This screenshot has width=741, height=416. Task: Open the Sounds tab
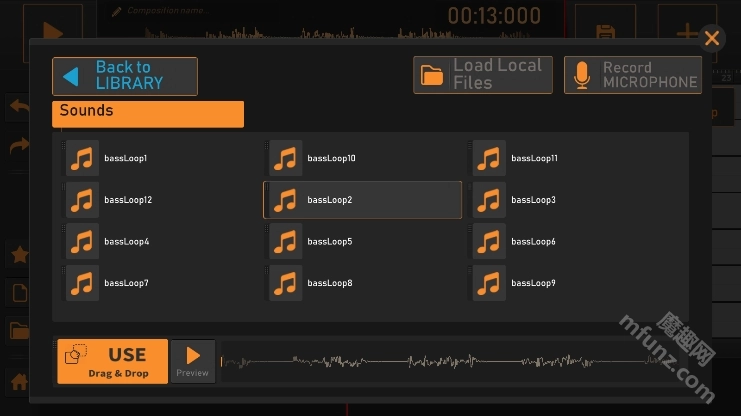point(147,113)
